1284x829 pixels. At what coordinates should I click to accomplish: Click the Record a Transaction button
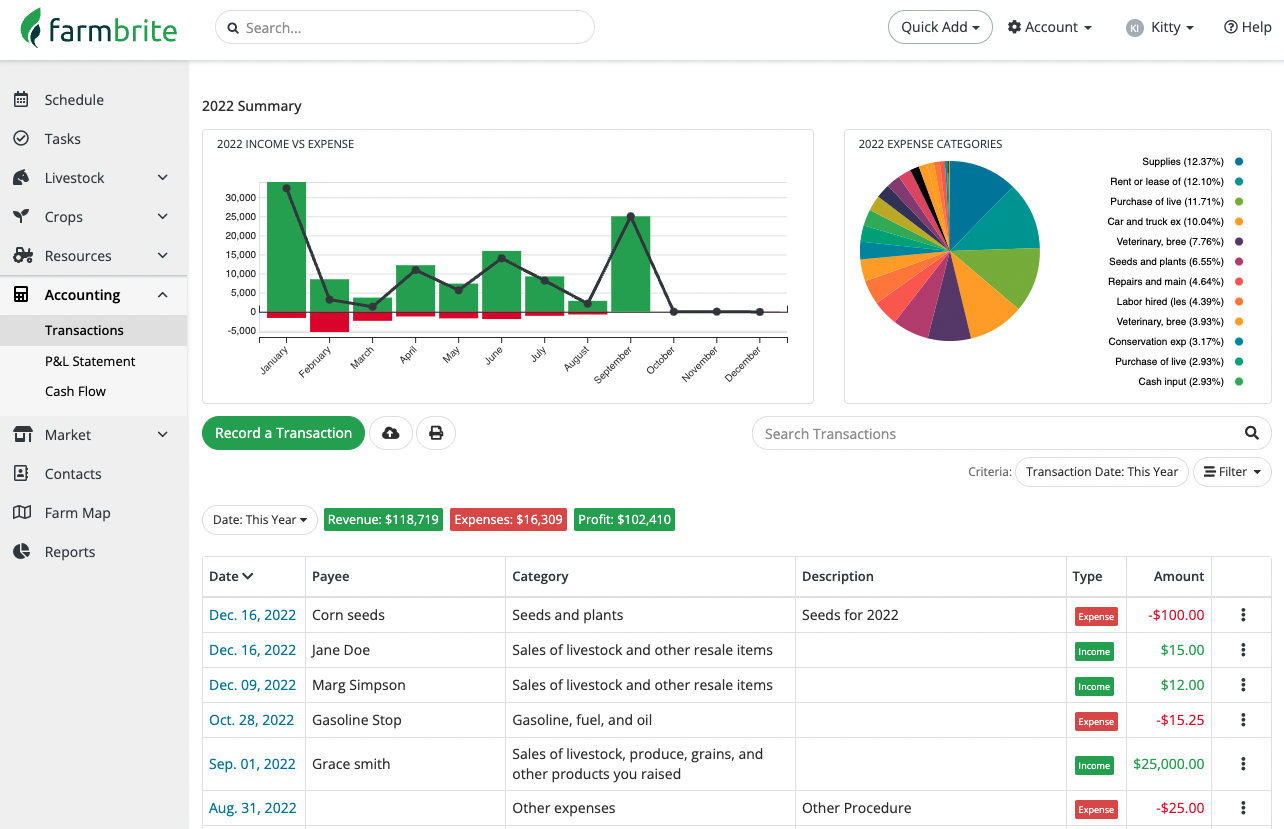pos(283,433)
